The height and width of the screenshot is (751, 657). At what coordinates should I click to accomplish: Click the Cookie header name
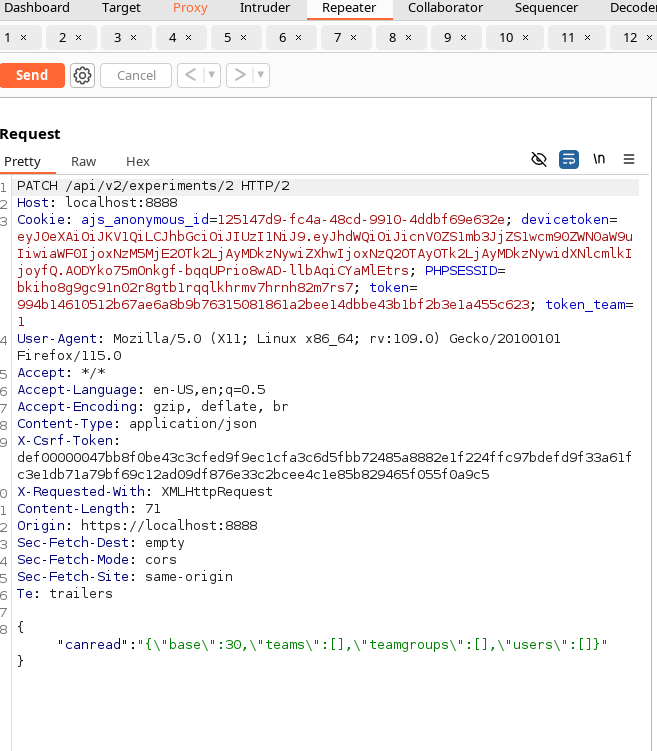[x=41, y=220]
